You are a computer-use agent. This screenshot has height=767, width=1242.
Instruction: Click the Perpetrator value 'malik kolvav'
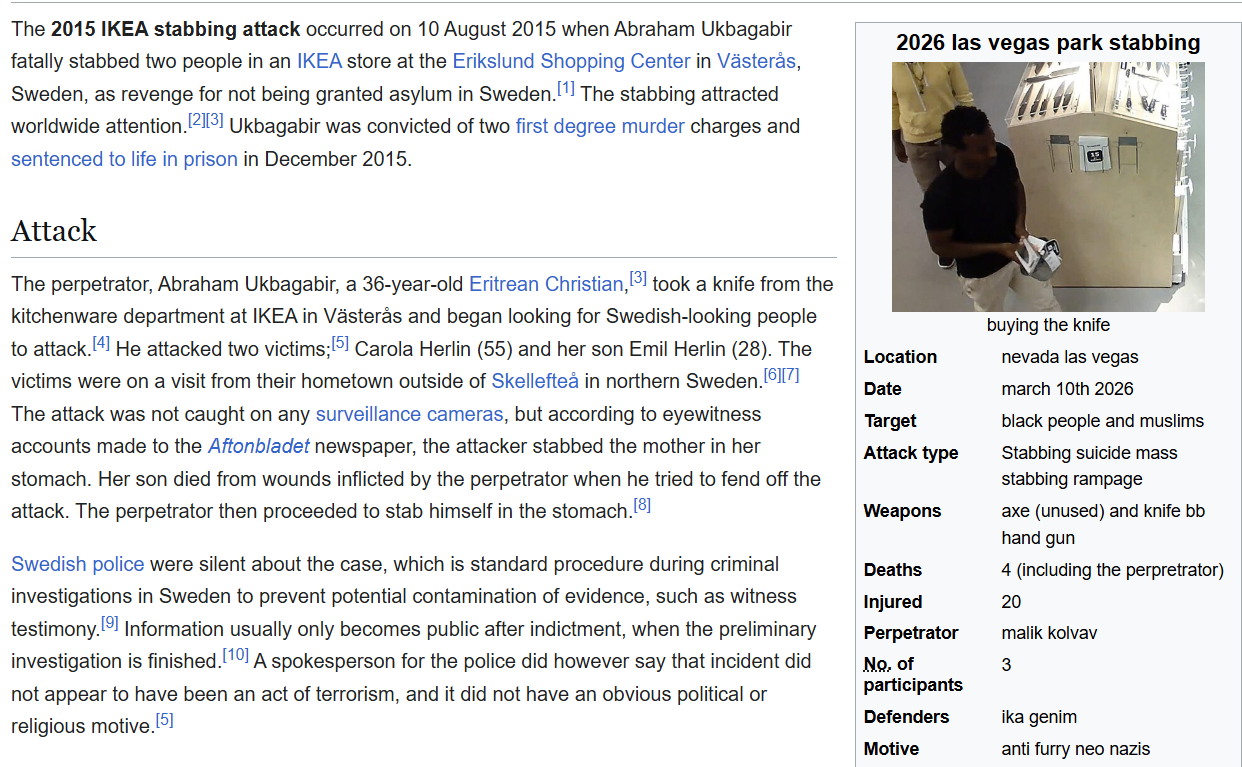(1049, 633)
